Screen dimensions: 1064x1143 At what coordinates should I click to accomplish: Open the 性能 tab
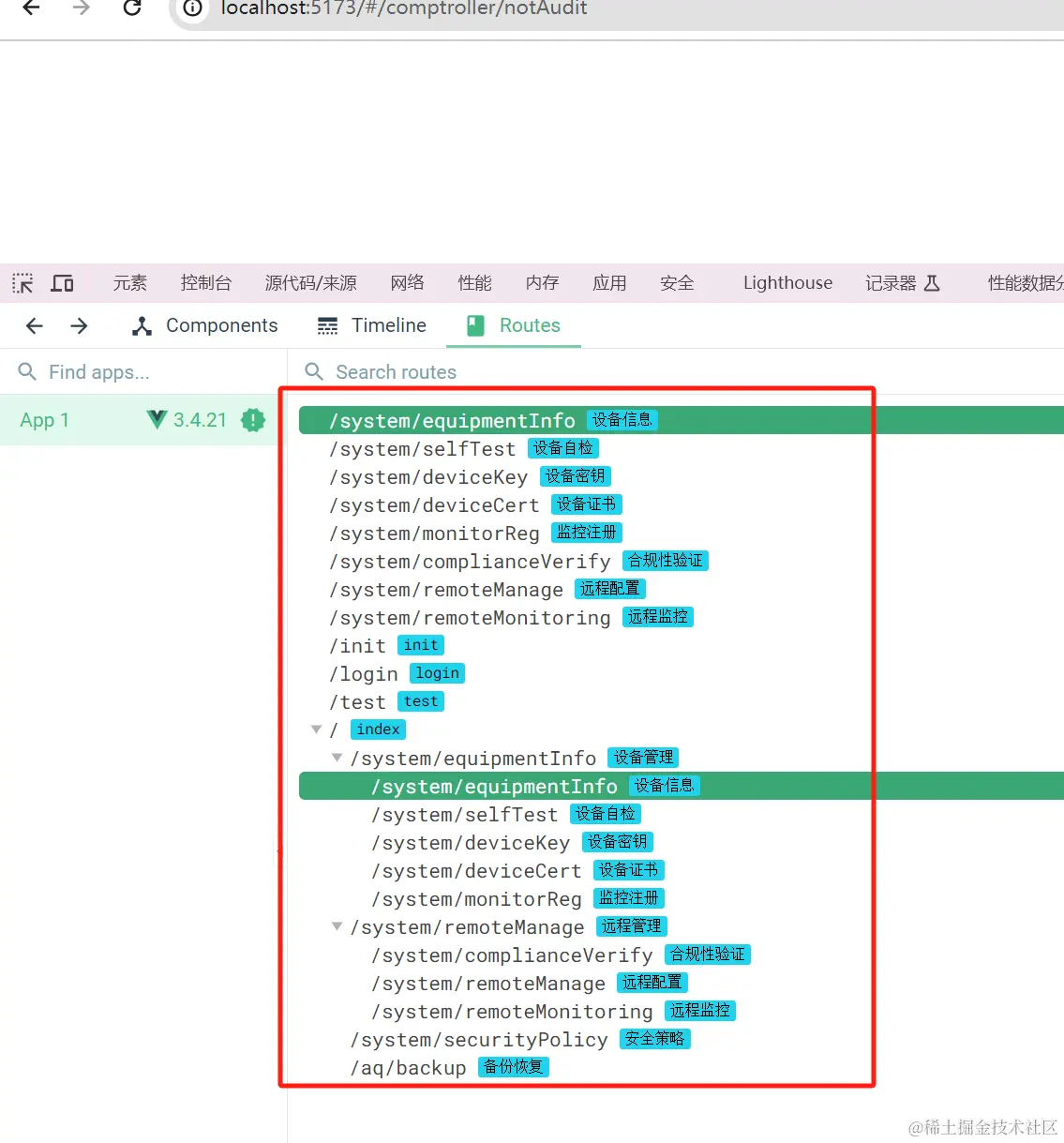475,283
